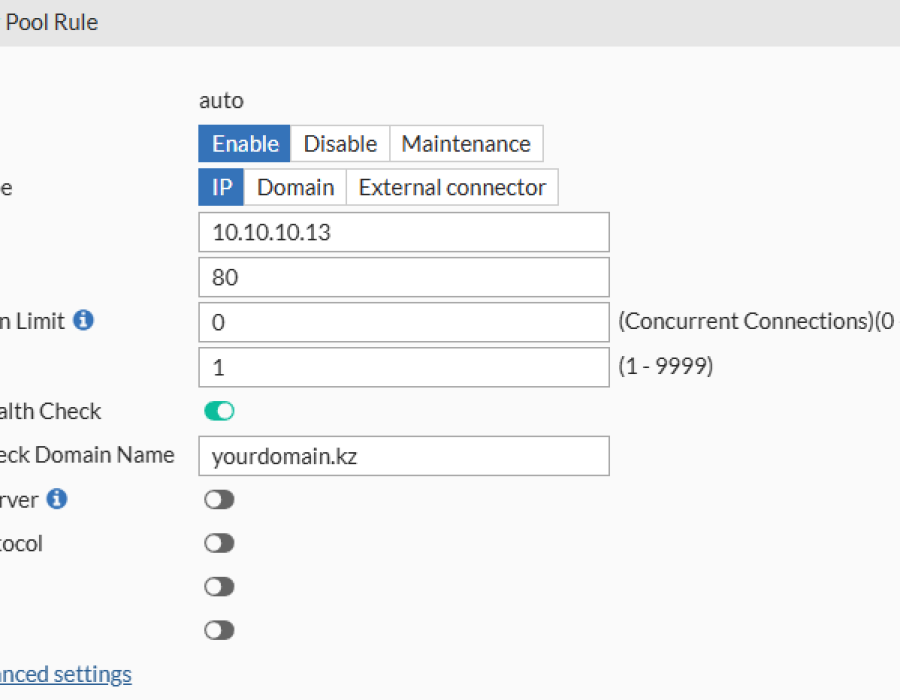Screen dimensions: 900x700
Task: Edit the IP address field 10.10.10.13
Action: 404,232
